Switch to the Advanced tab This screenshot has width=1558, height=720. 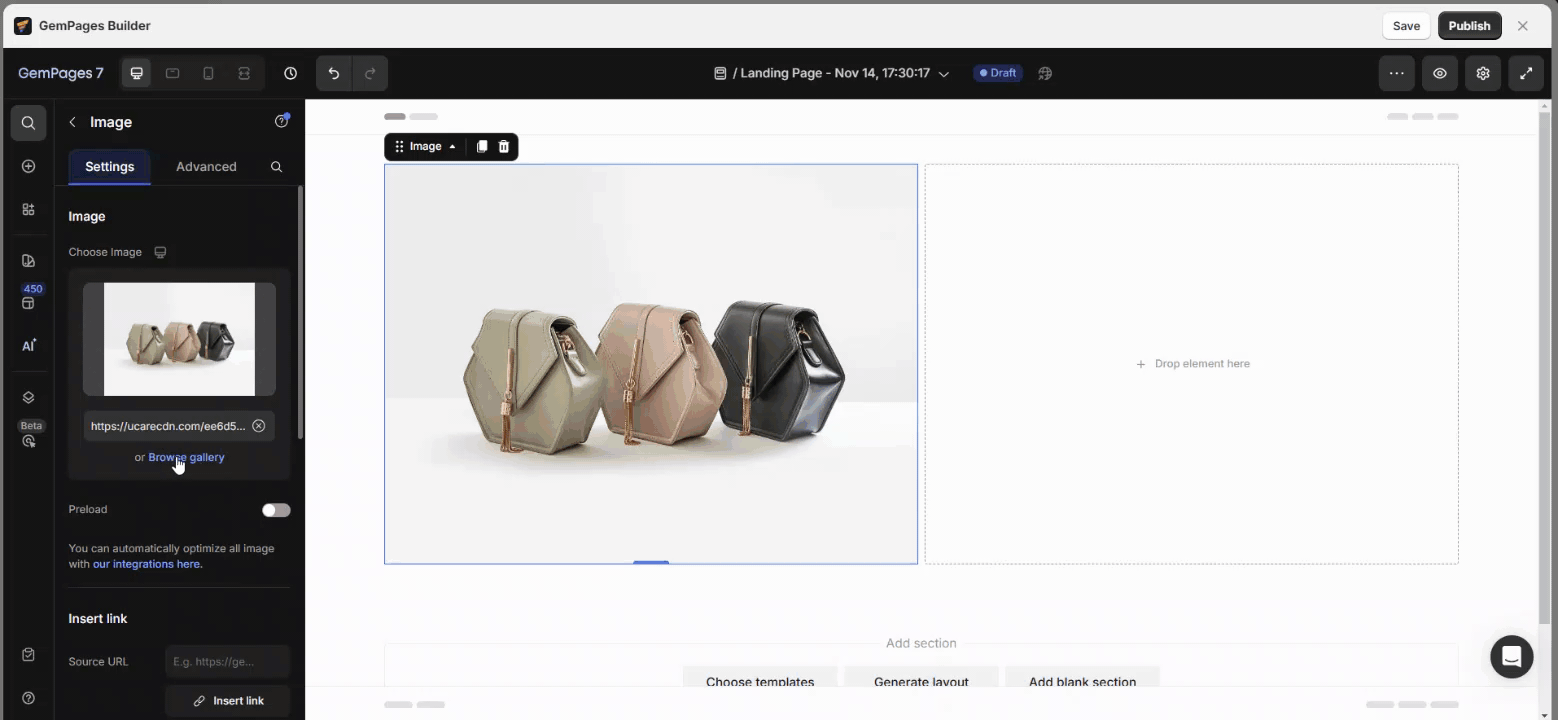[206, 167]
